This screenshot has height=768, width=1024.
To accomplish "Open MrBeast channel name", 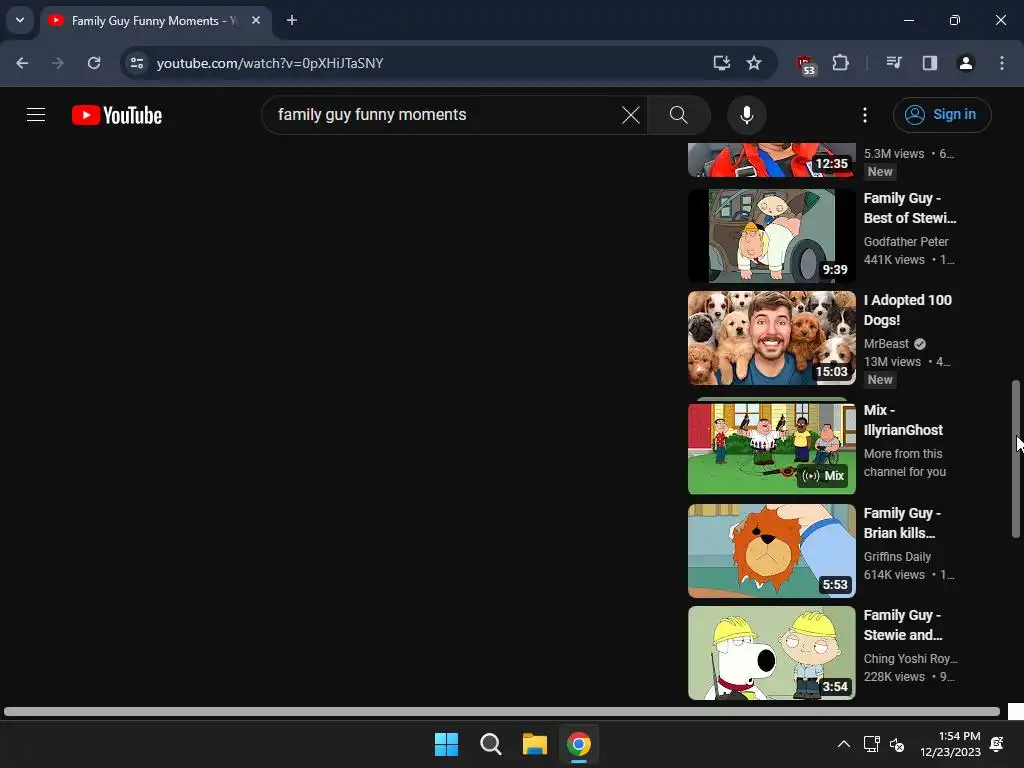I will point(886,344).
